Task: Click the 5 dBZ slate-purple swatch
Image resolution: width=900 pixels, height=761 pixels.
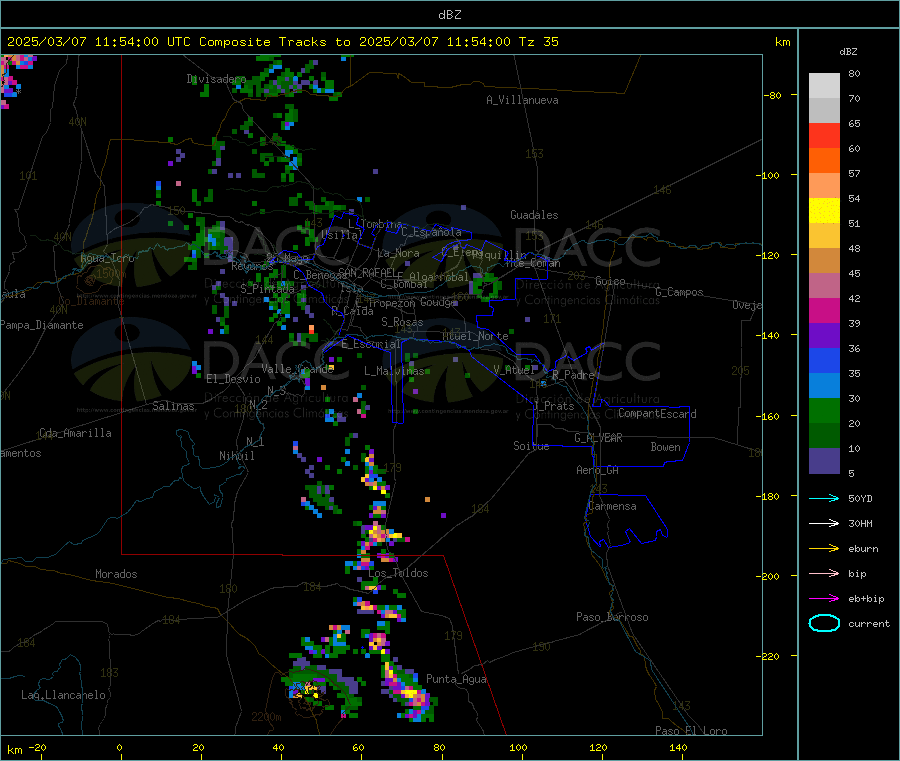Action: pos(824,461)
